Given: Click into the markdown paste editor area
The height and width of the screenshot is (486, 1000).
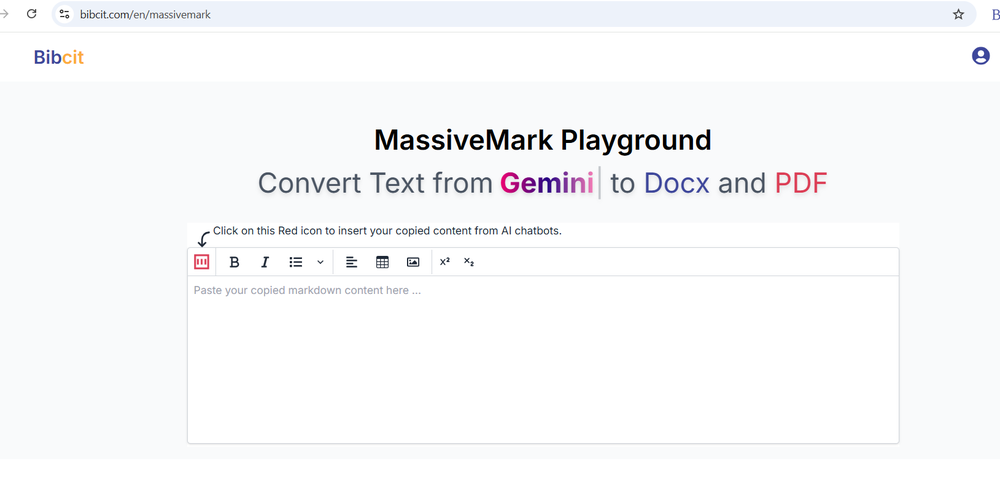Looking at the screenshot, I should pos(543,359).
